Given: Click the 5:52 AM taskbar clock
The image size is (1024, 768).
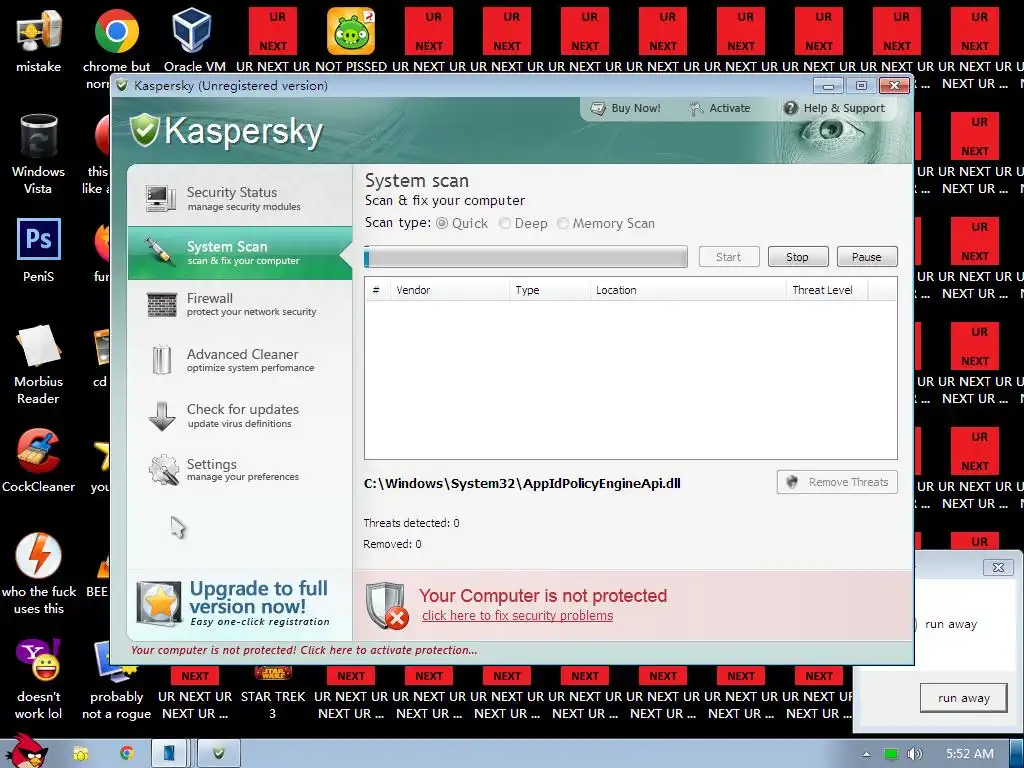Looking at the screenshot, I should coord(970,754).
